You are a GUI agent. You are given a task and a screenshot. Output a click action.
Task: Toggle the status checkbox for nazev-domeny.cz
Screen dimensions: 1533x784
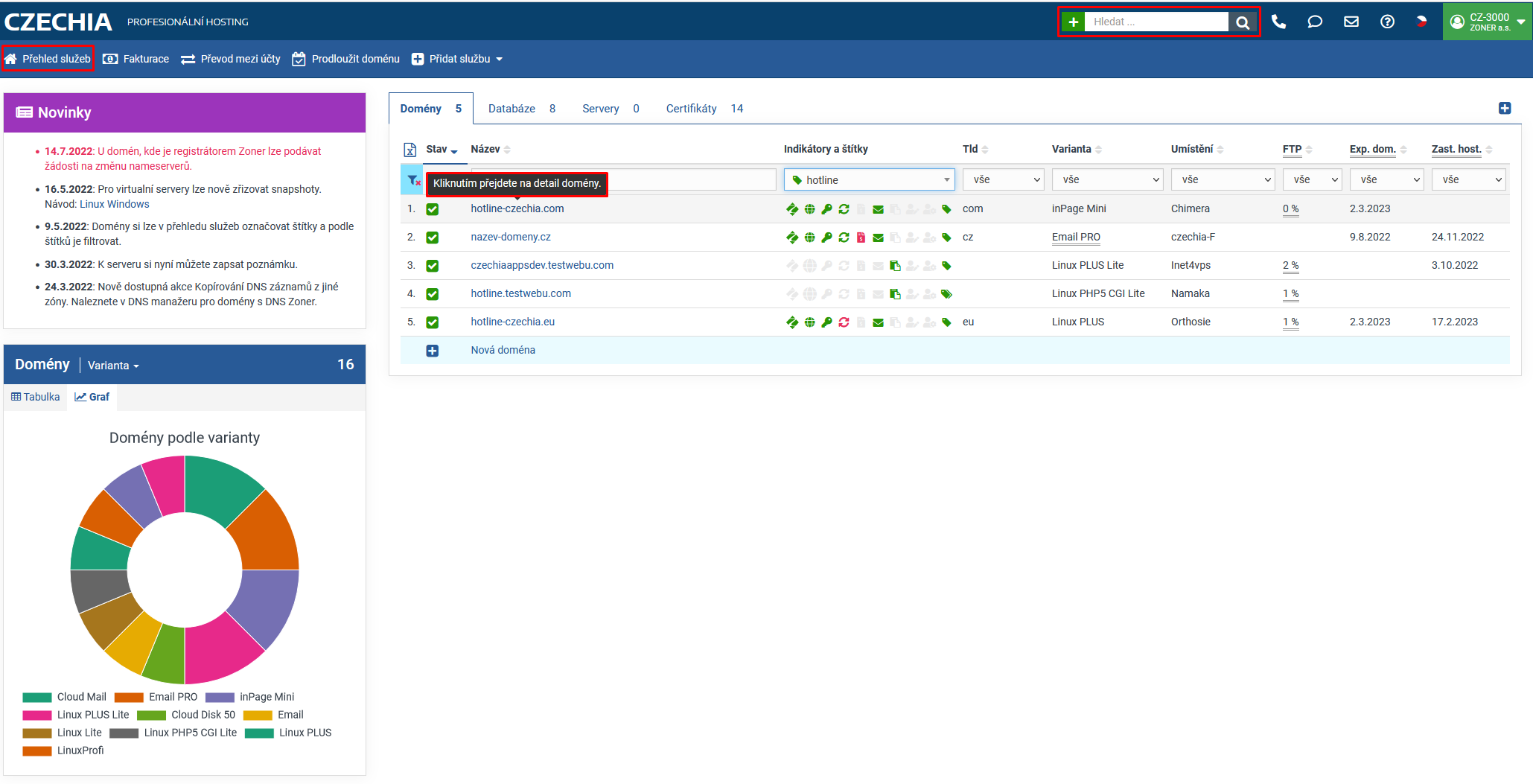point(432,238)
